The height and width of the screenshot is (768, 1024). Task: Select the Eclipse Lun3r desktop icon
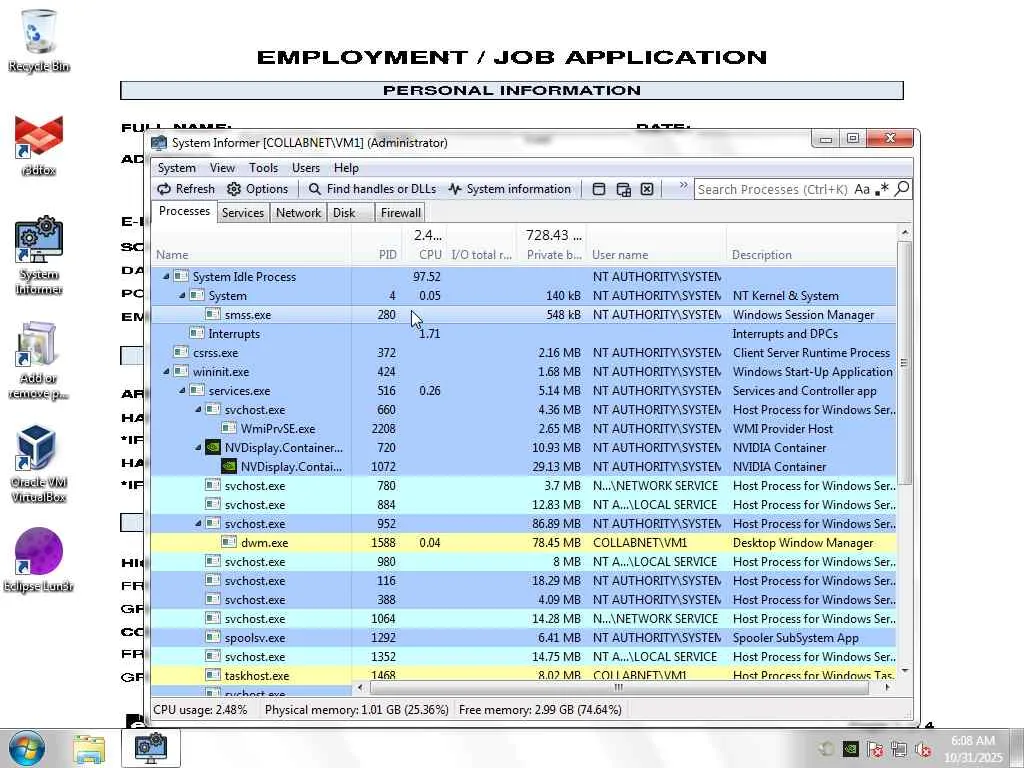point(39,560)
